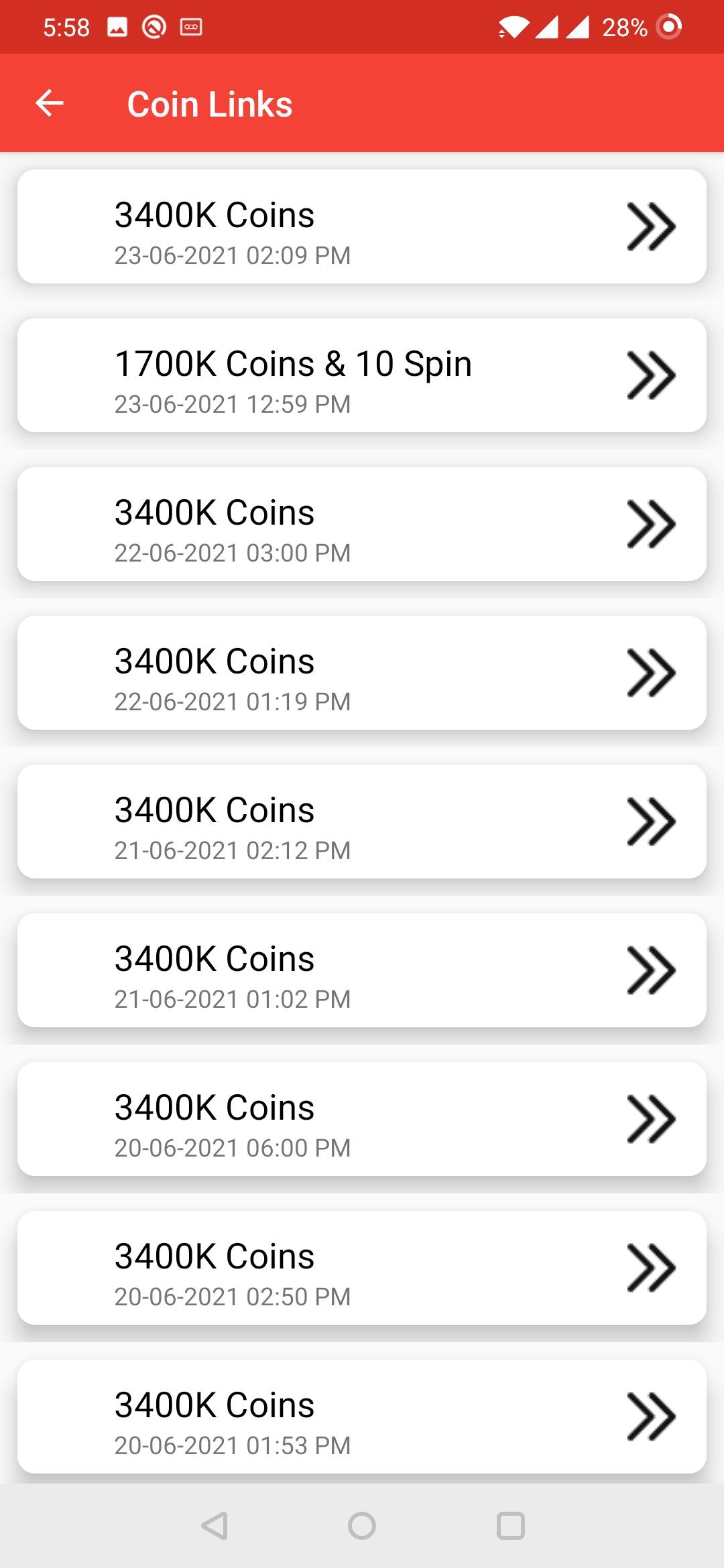Tap double chevron for 22-06-2021 01:19 PM
Screen dimensions: 724x1568
pyautogui.click(x=650, y=673)
